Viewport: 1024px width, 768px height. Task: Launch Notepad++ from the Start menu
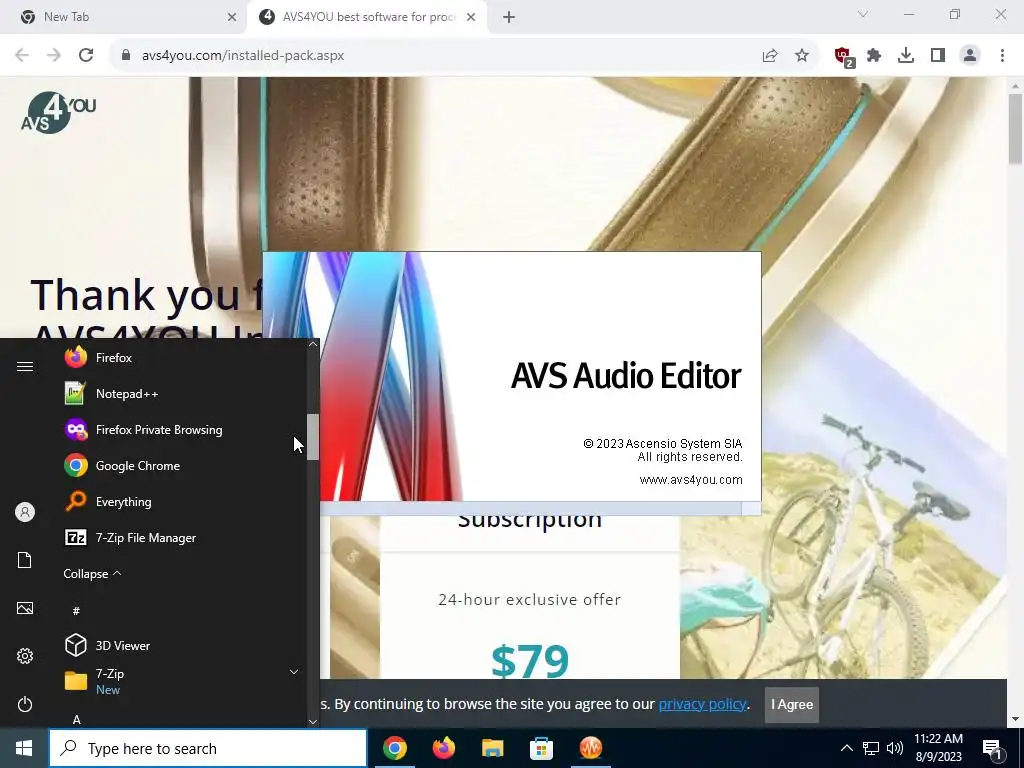[111, 394]
